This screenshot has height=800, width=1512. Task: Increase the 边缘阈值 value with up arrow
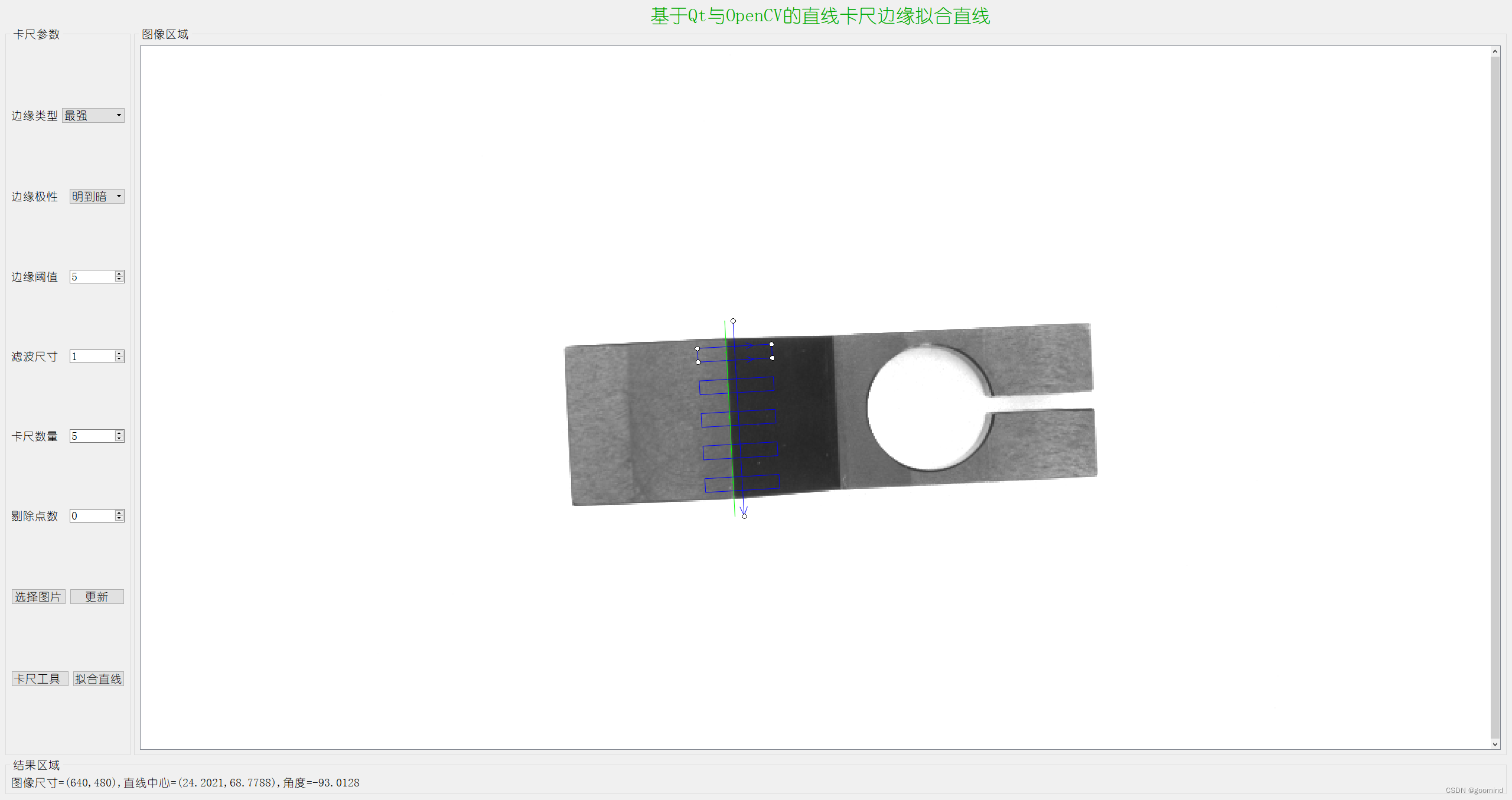click(119, 273)
